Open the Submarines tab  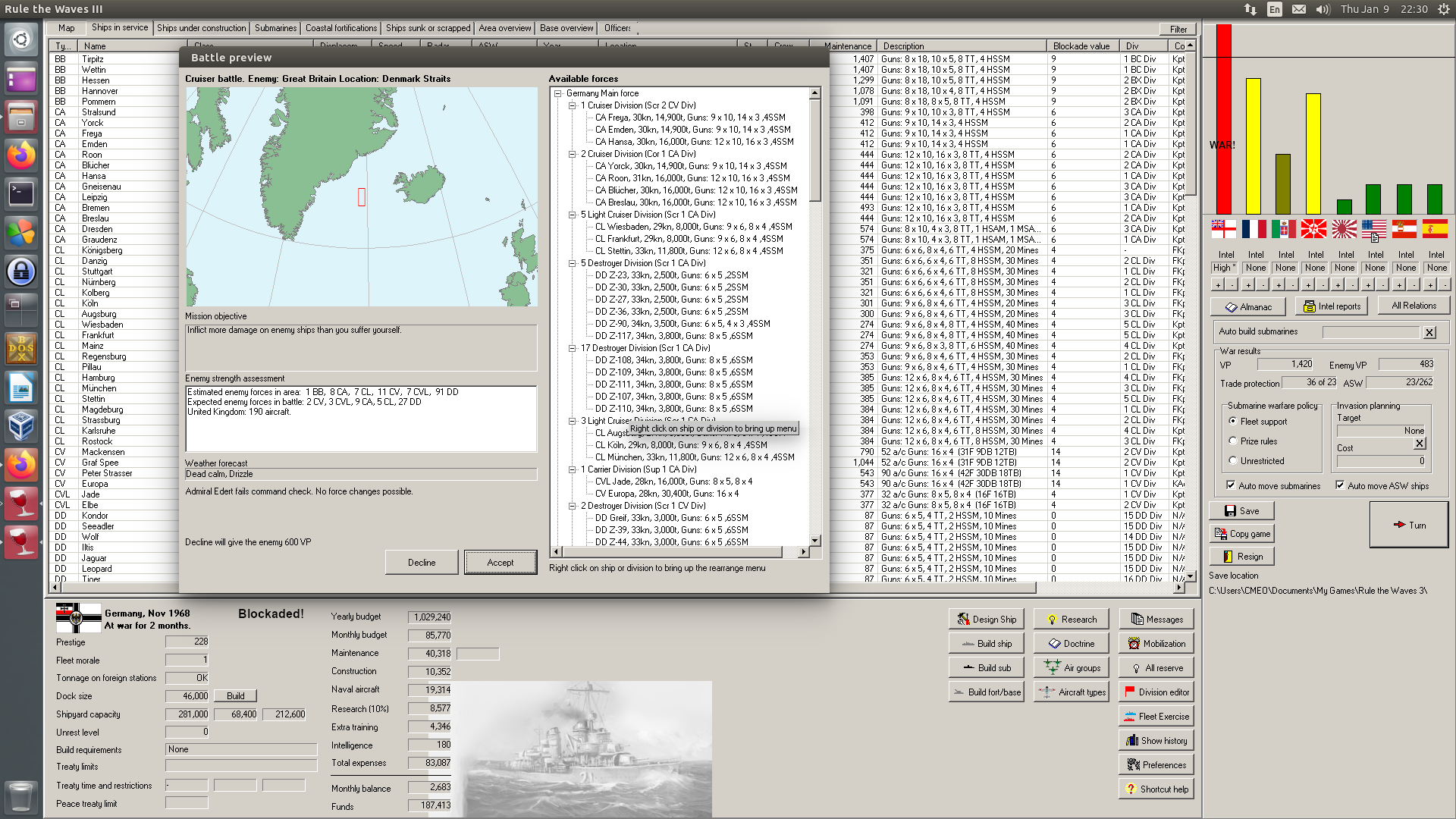(276, 28)
